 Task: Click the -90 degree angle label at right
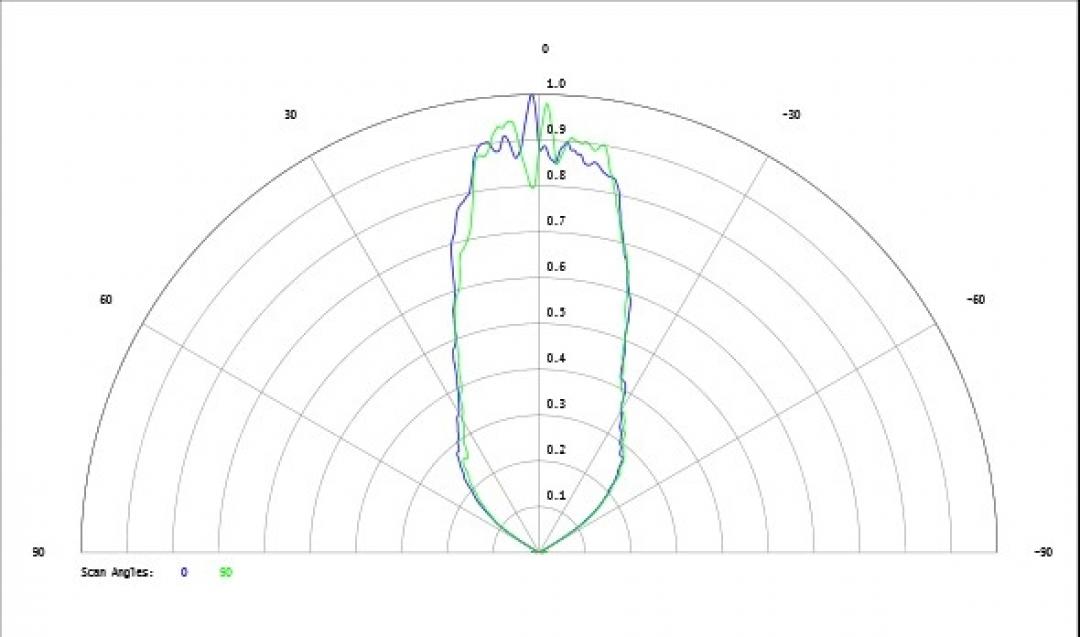pyautogui.click(x=1043, y=552)
